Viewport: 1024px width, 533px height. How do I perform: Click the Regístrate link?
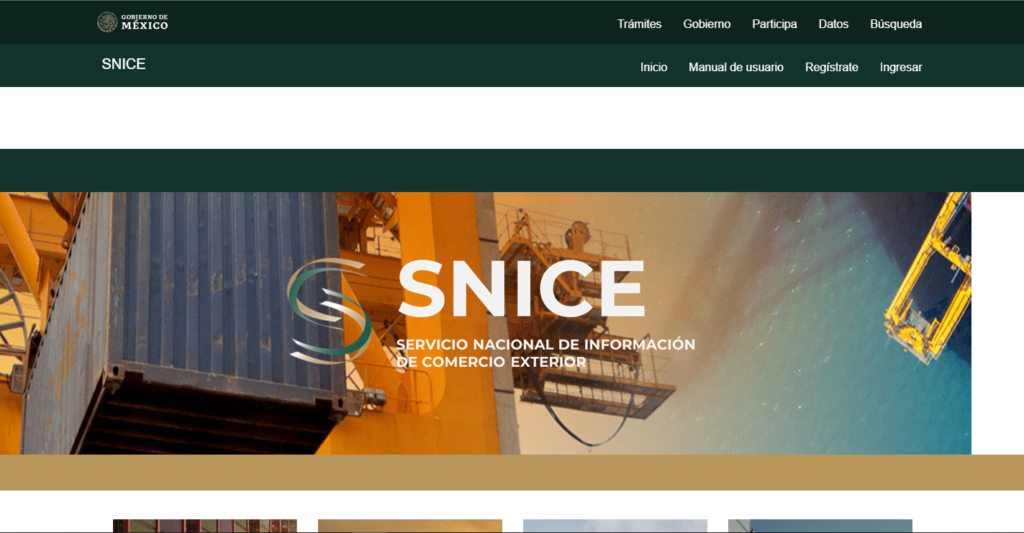point(831,67)
